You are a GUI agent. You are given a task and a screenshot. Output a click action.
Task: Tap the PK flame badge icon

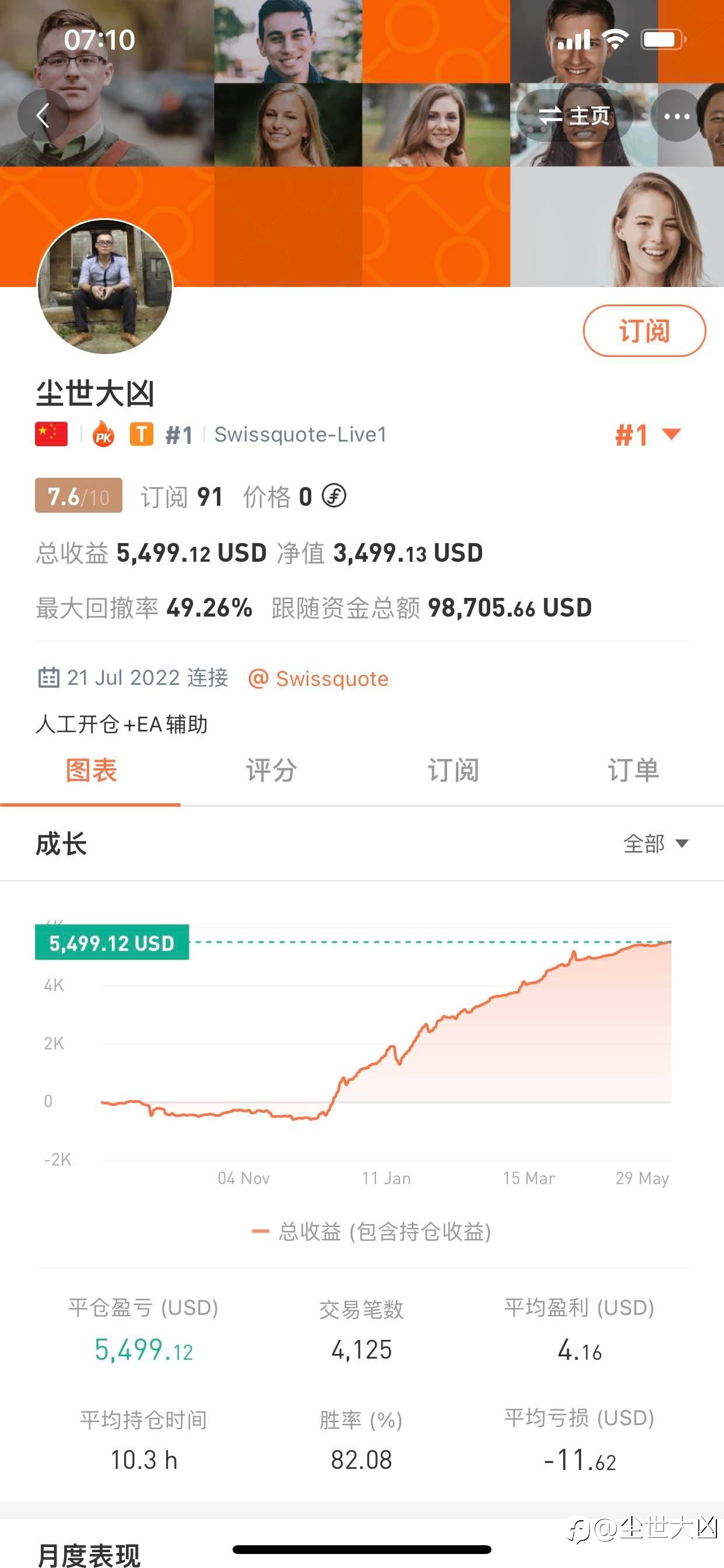103,435
